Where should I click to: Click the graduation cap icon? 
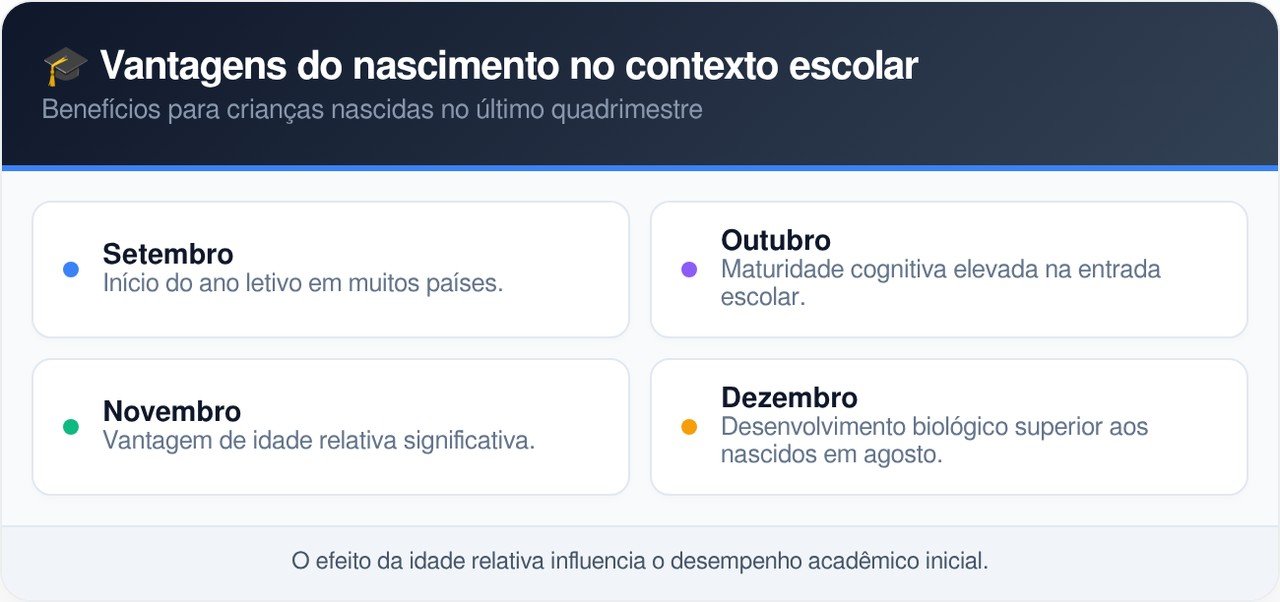pos(65,67)
